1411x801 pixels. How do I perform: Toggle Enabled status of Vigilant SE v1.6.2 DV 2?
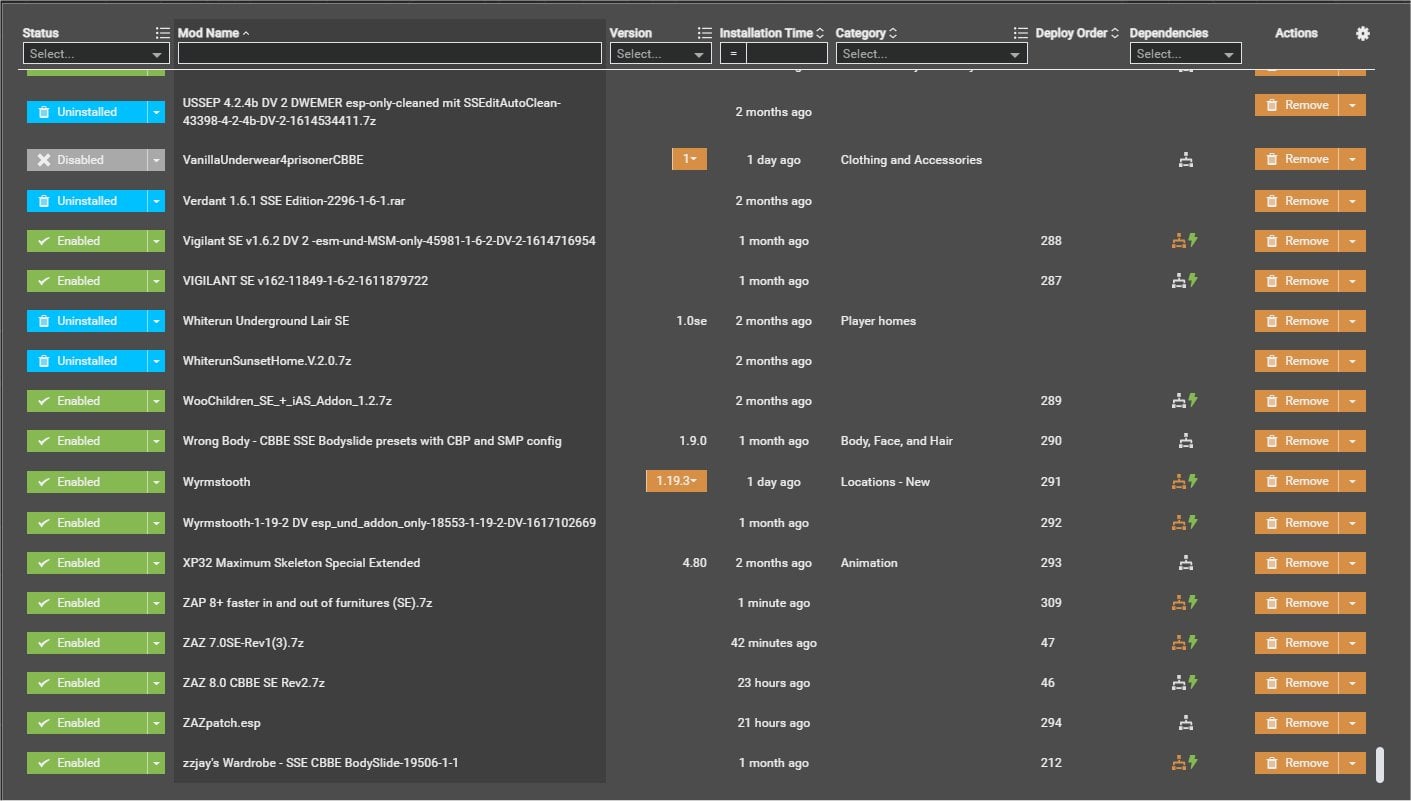tap(86, 241)
